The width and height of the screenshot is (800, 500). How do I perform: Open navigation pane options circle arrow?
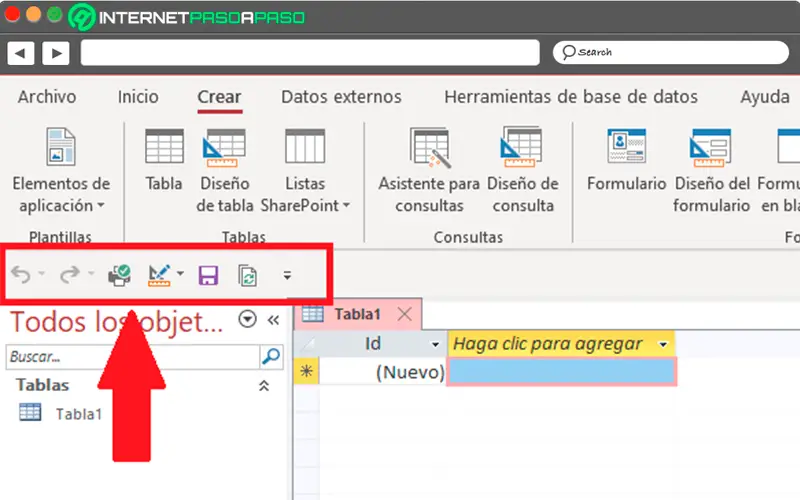pyautogui.click(x=247, y=319)
